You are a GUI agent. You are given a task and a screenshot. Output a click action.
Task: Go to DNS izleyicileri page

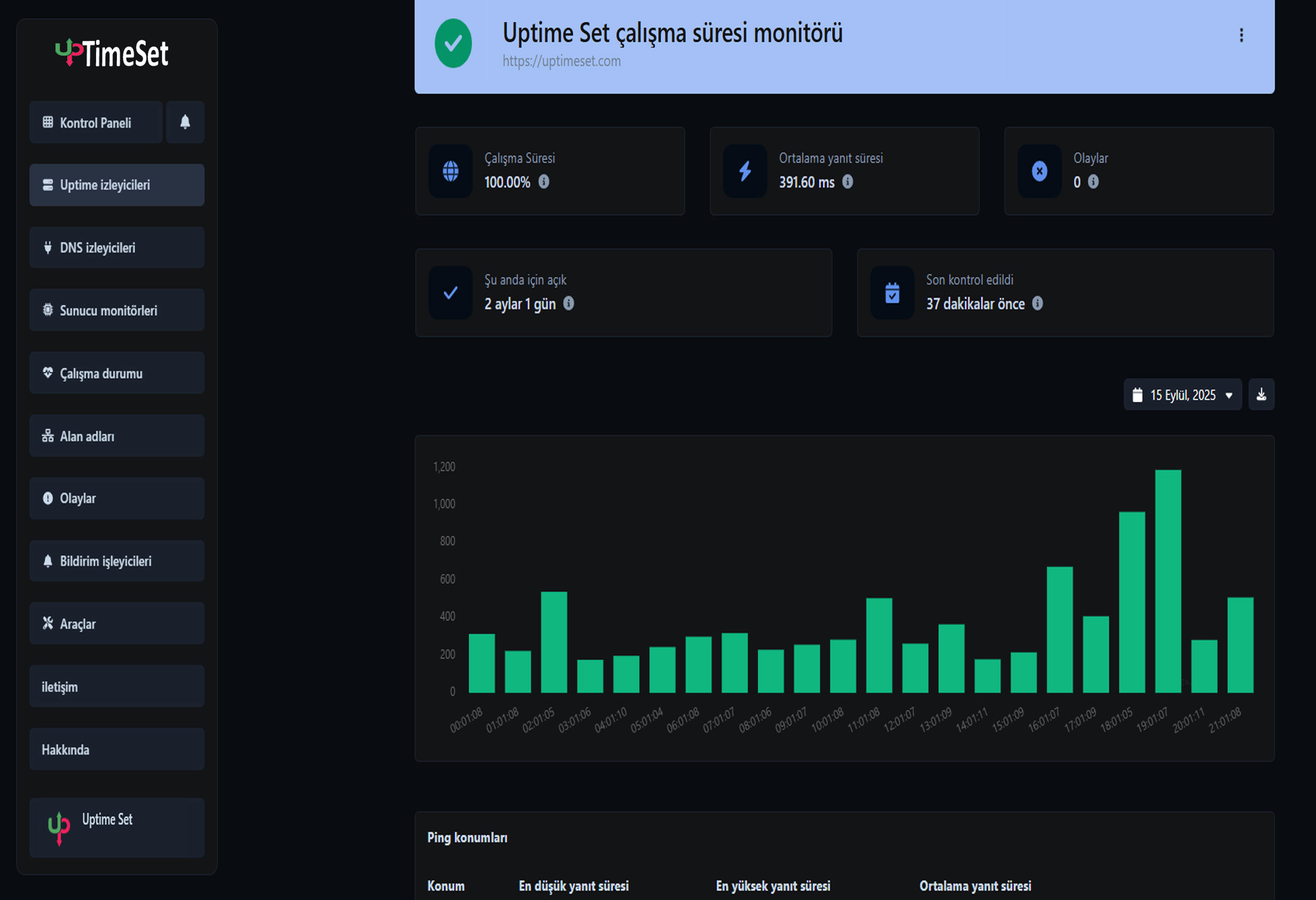116,248
